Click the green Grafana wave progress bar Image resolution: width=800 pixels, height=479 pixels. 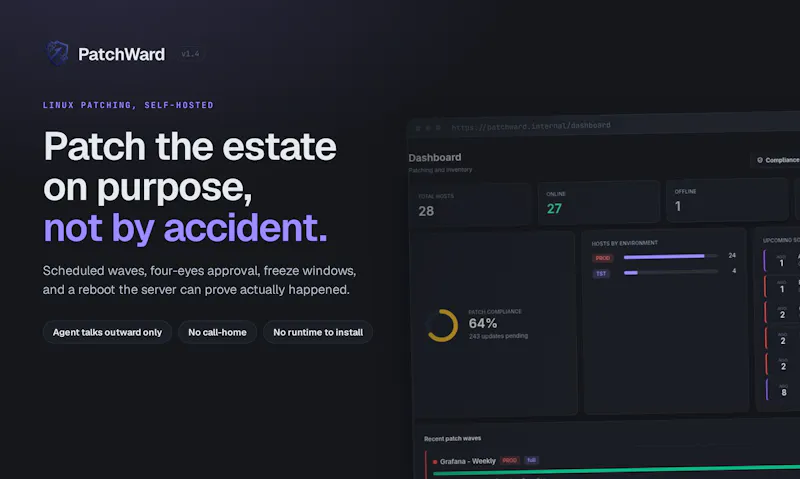pos(616,471)
